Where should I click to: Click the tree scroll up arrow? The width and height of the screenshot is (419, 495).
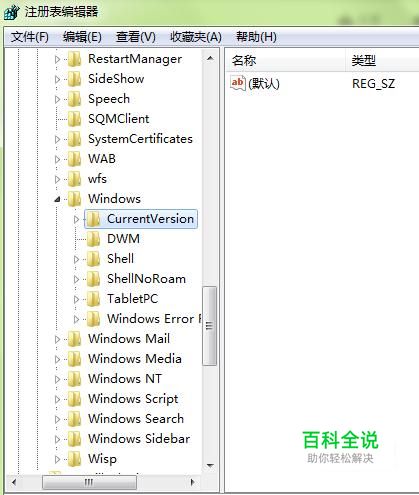pyautogui.click(x=210, y=59)
